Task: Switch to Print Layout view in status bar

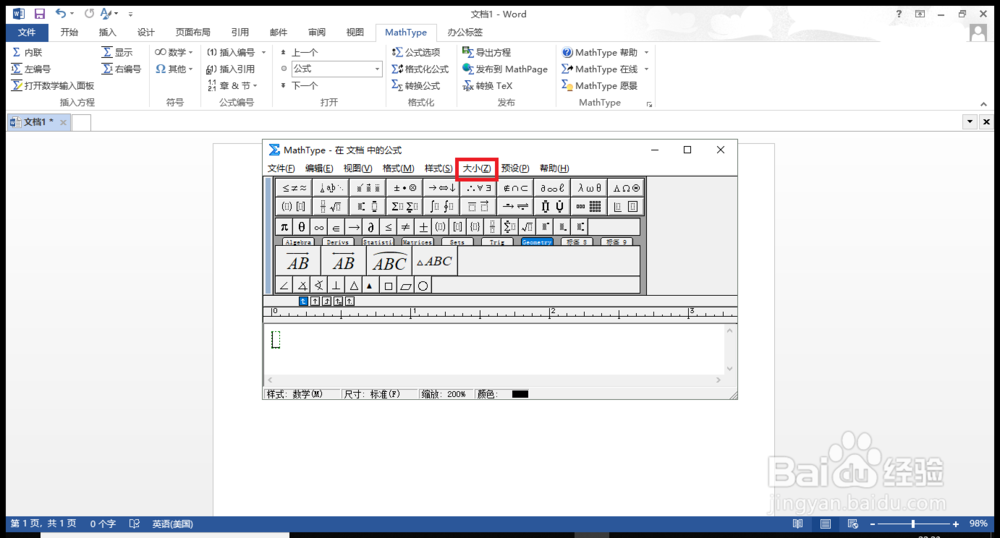Action: 825,524
